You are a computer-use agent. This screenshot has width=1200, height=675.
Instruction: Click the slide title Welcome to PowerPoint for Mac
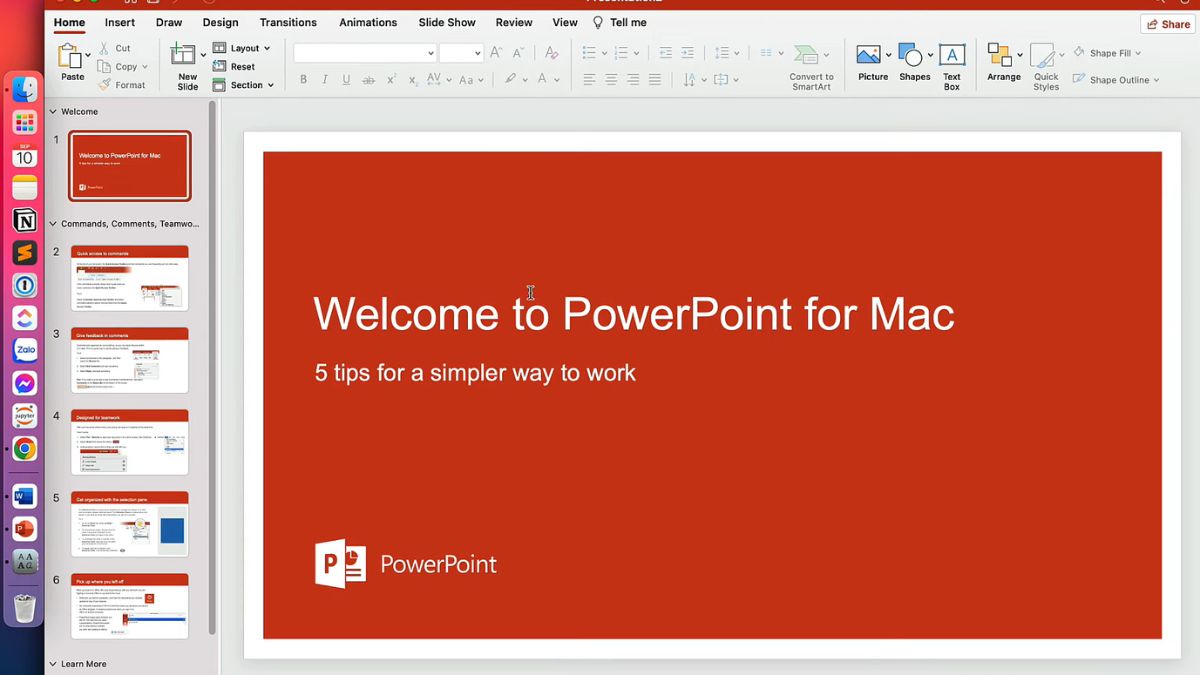point(634,313)
